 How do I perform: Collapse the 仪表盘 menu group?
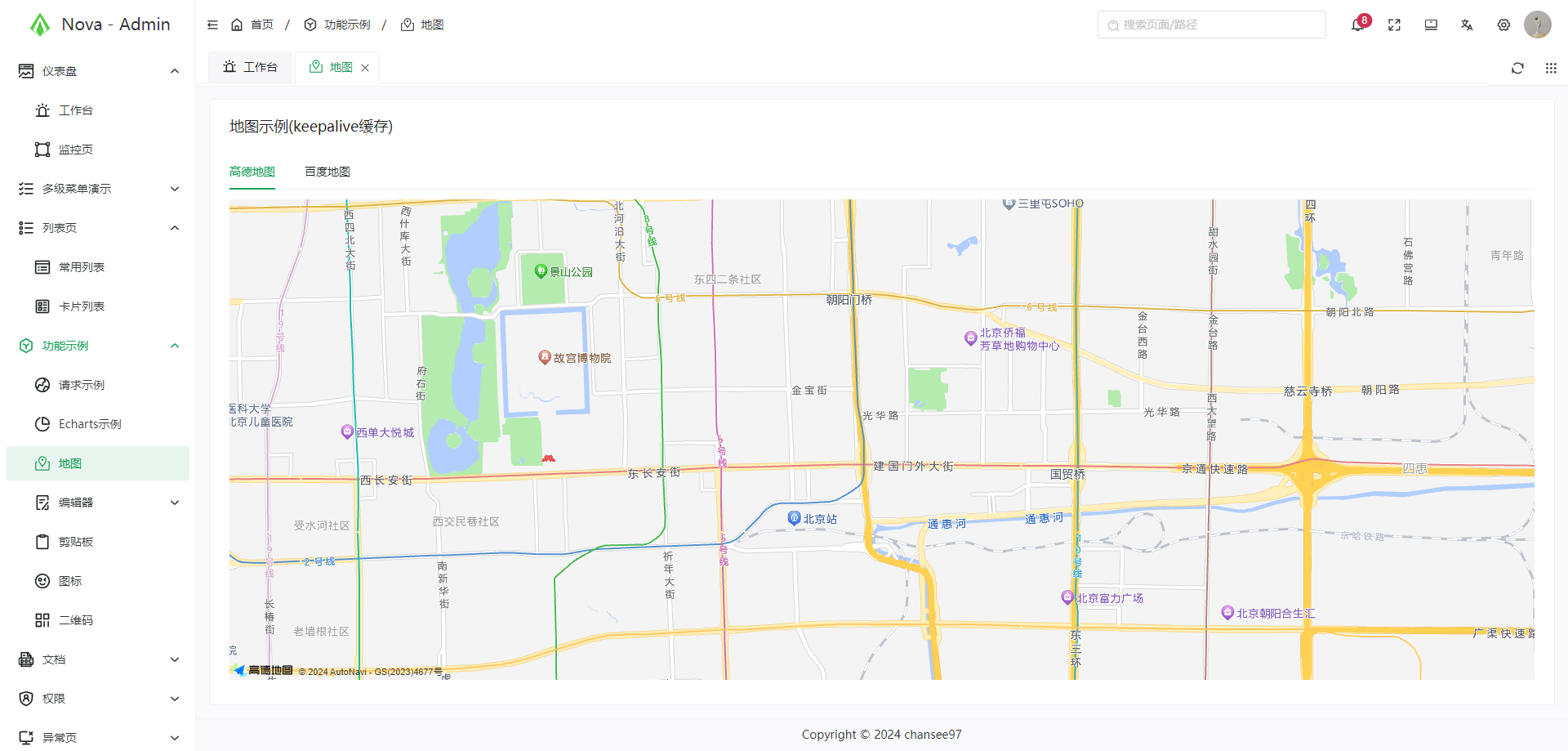[98, 71]
